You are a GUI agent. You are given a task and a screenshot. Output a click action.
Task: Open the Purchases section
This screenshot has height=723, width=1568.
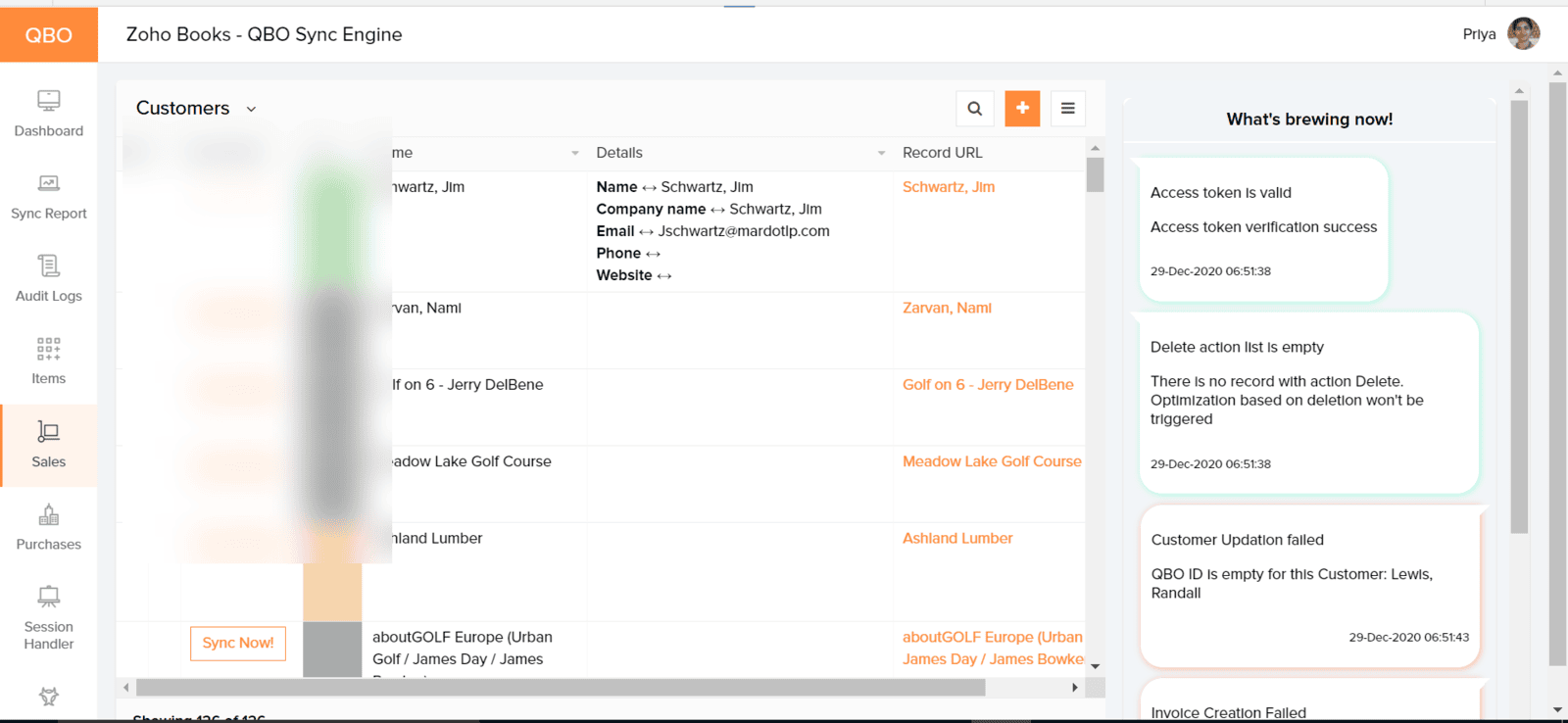pyautogui.click(x=49, y=528)
